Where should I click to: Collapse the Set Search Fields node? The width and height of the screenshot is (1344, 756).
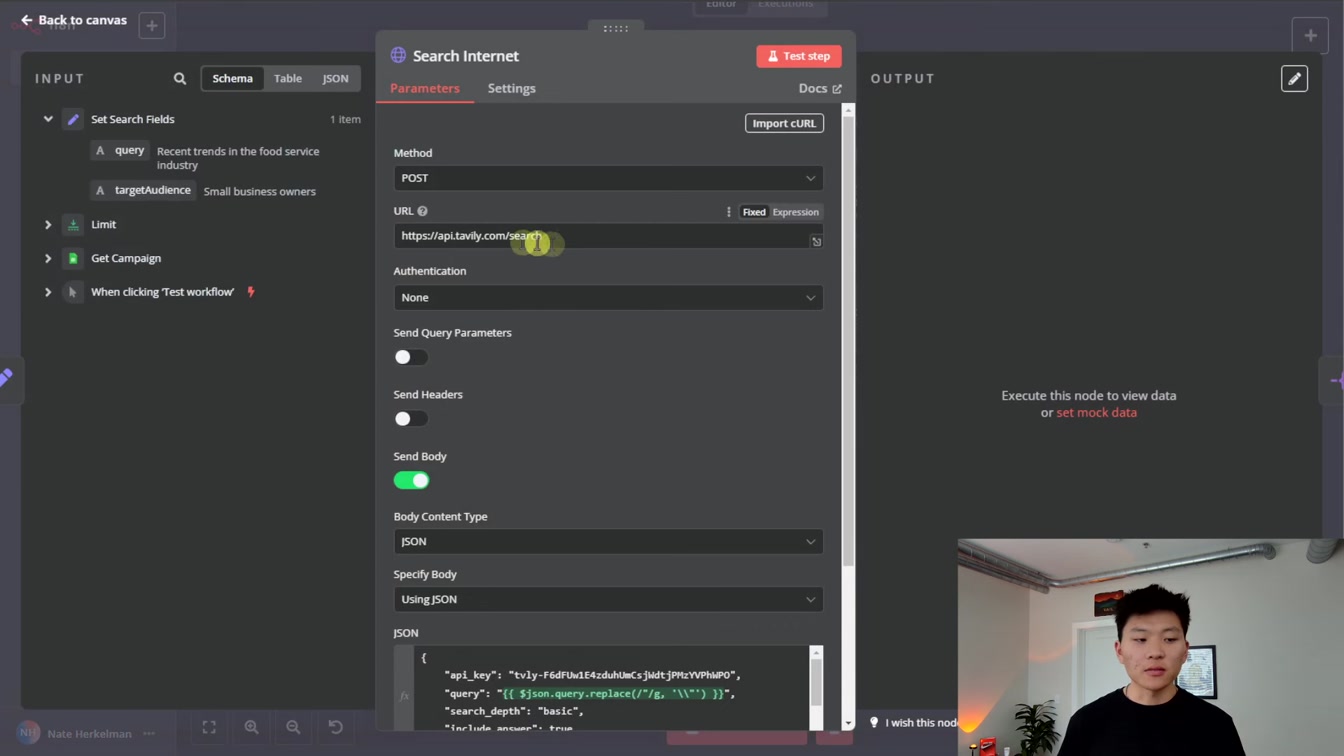(48, 119)
